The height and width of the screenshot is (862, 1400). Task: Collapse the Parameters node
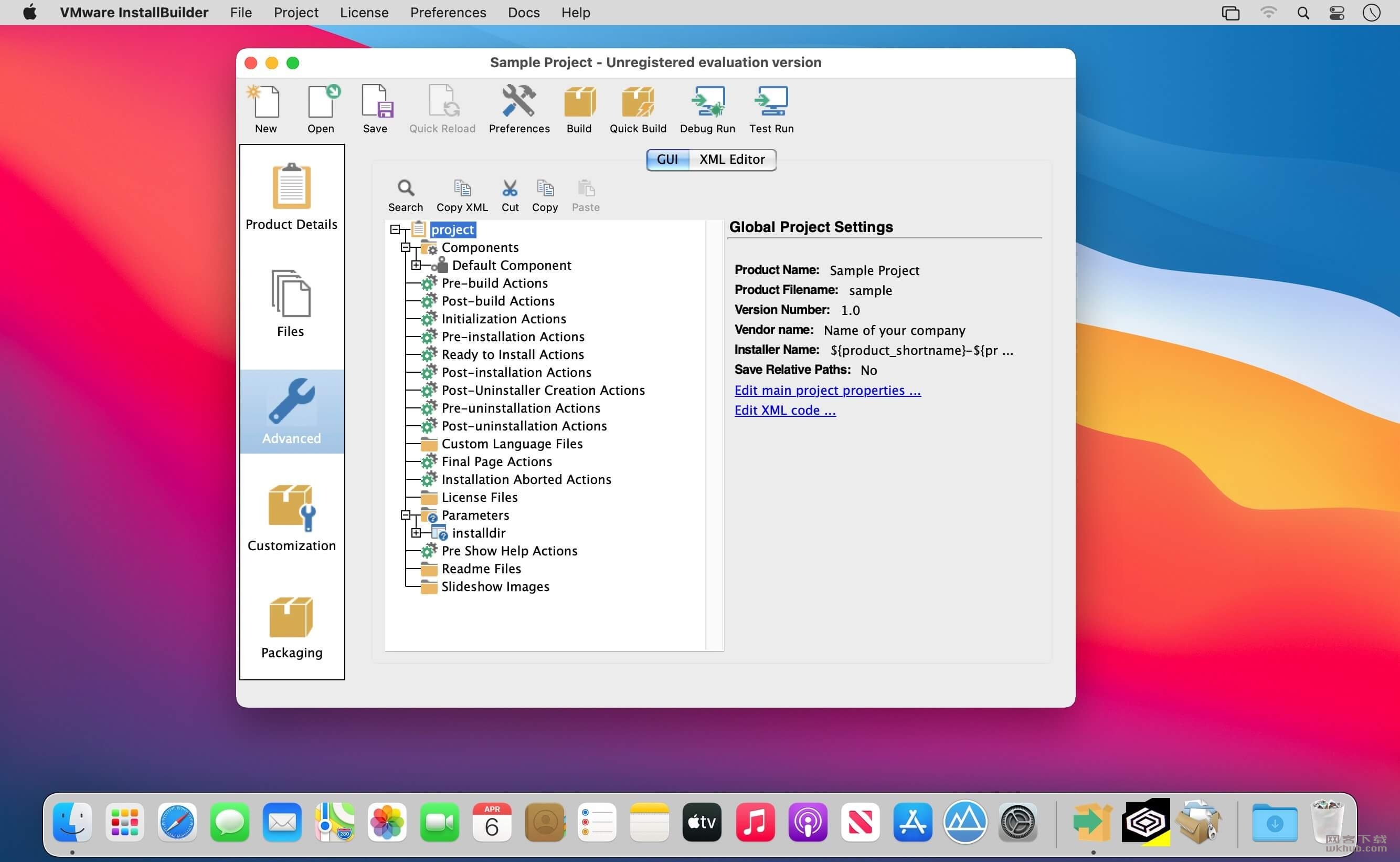point(406,515)
